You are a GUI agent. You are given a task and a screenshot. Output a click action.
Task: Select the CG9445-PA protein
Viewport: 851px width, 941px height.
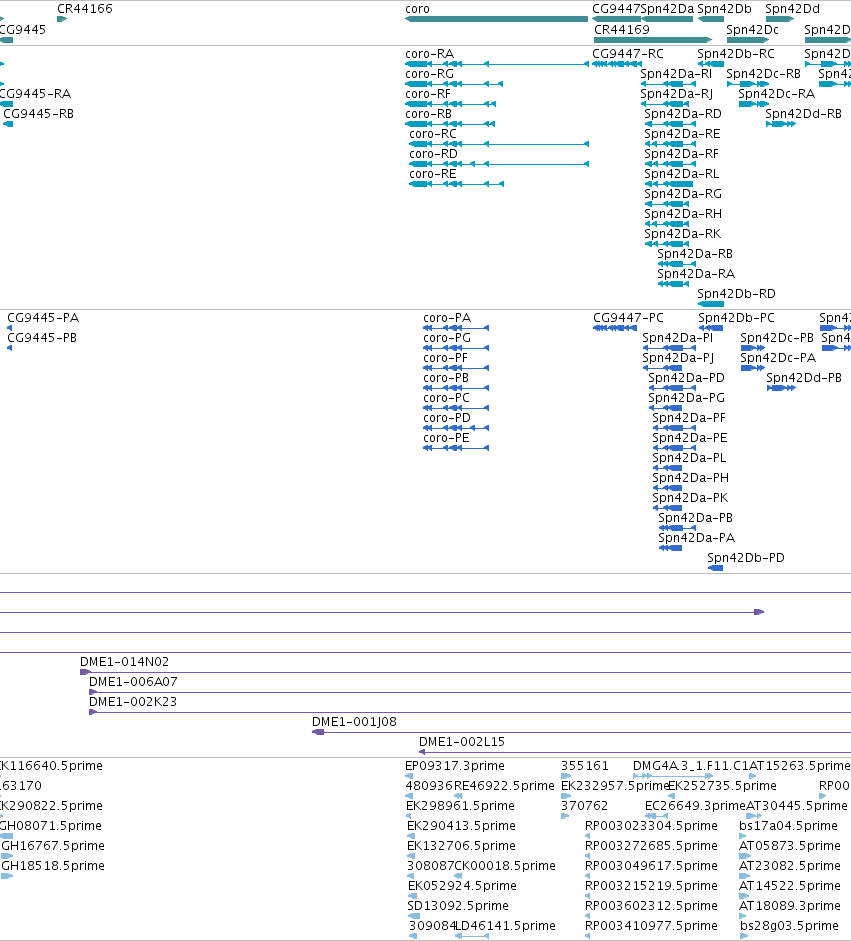tap(9, 328)
